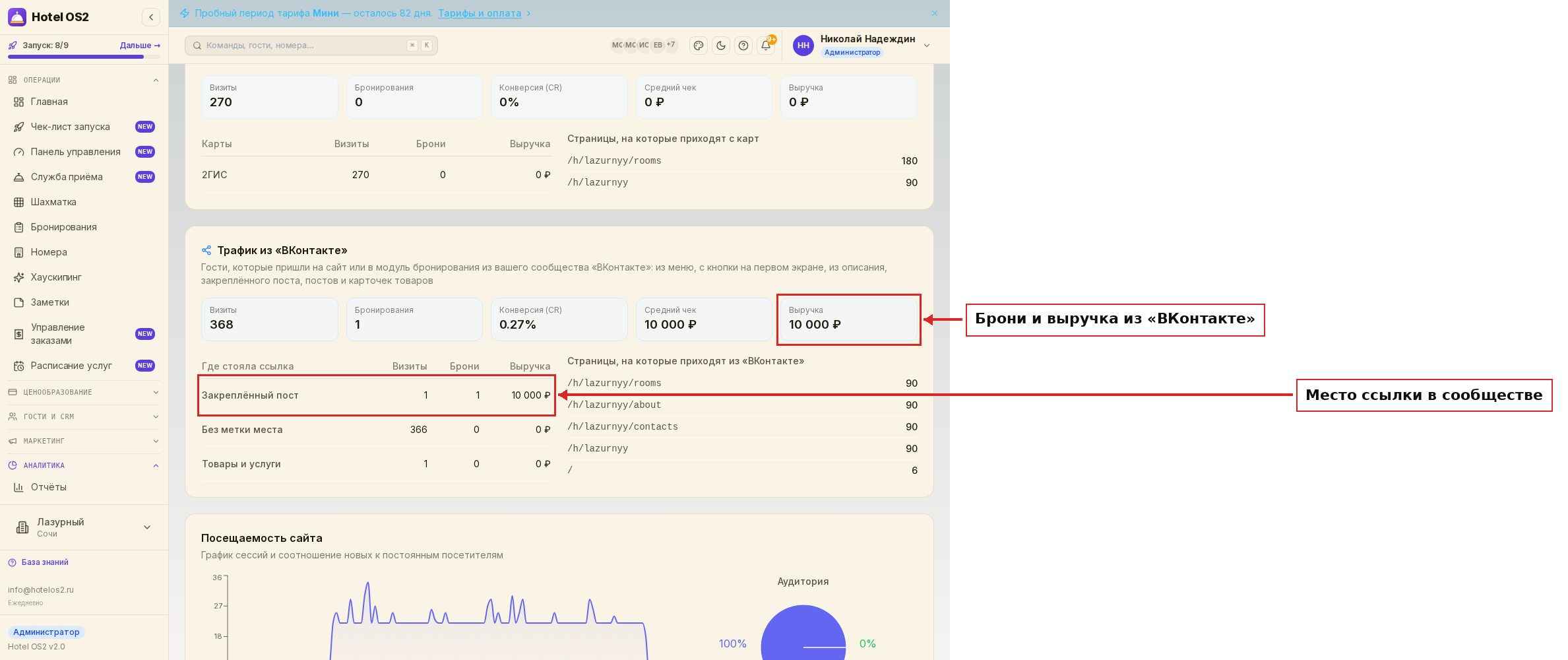Viewport: 1568px width, 660px height.
Task: Click the 2ГИС maps row
Action: (376, 175)
